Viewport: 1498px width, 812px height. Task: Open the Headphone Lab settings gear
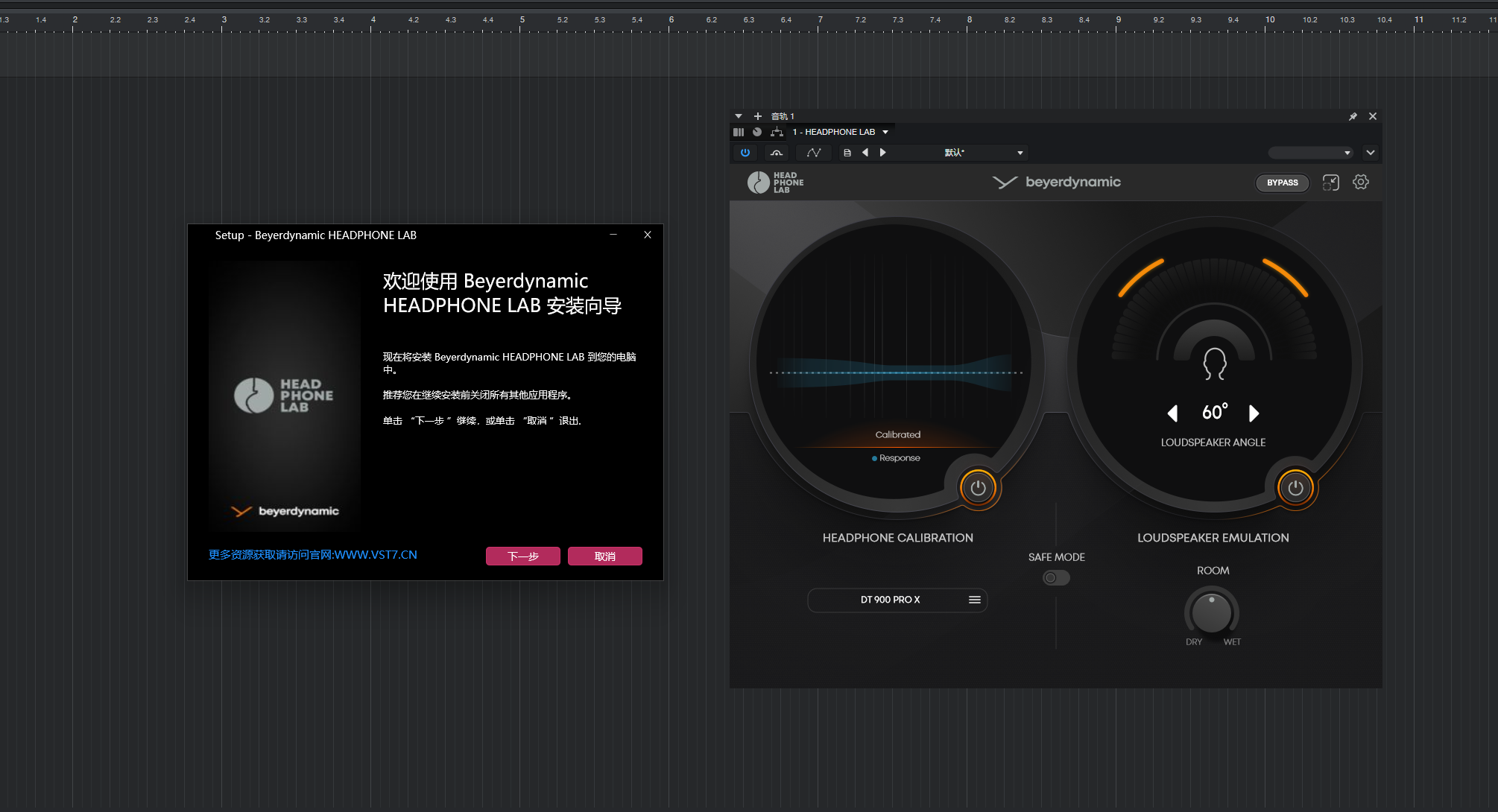click(x=1360, y=182)
